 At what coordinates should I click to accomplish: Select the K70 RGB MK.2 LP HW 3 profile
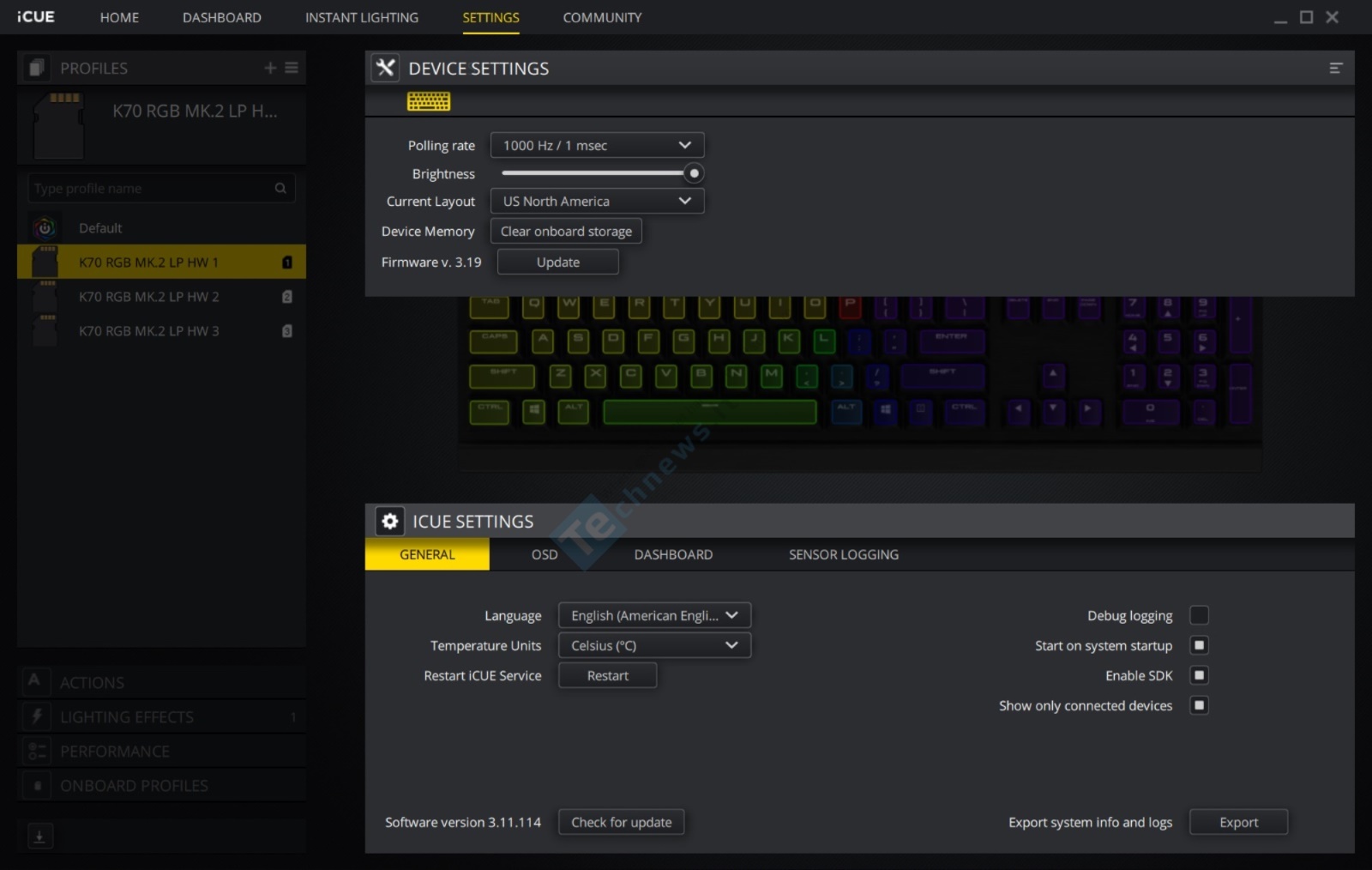coord(161,331)
